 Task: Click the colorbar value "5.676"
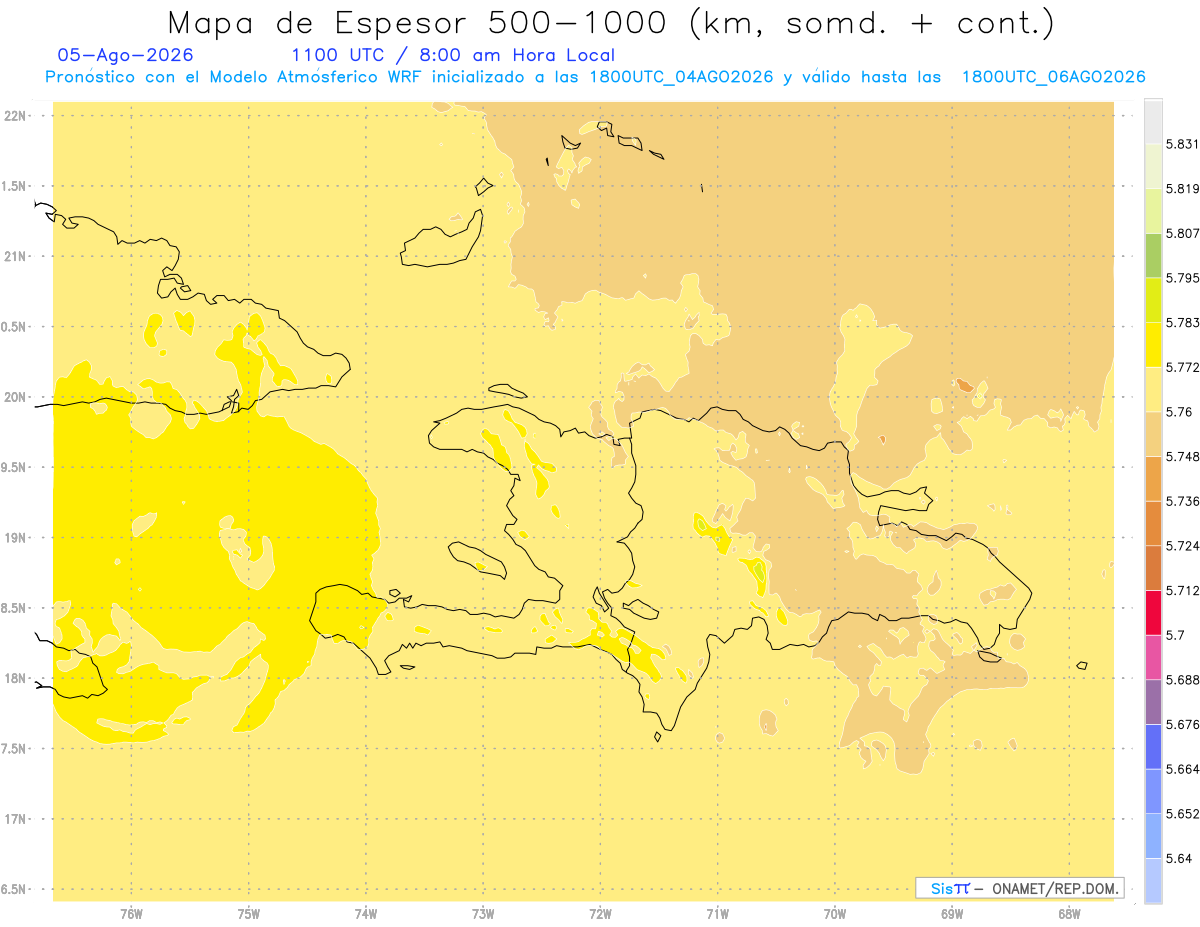(x=1182, y=724)
